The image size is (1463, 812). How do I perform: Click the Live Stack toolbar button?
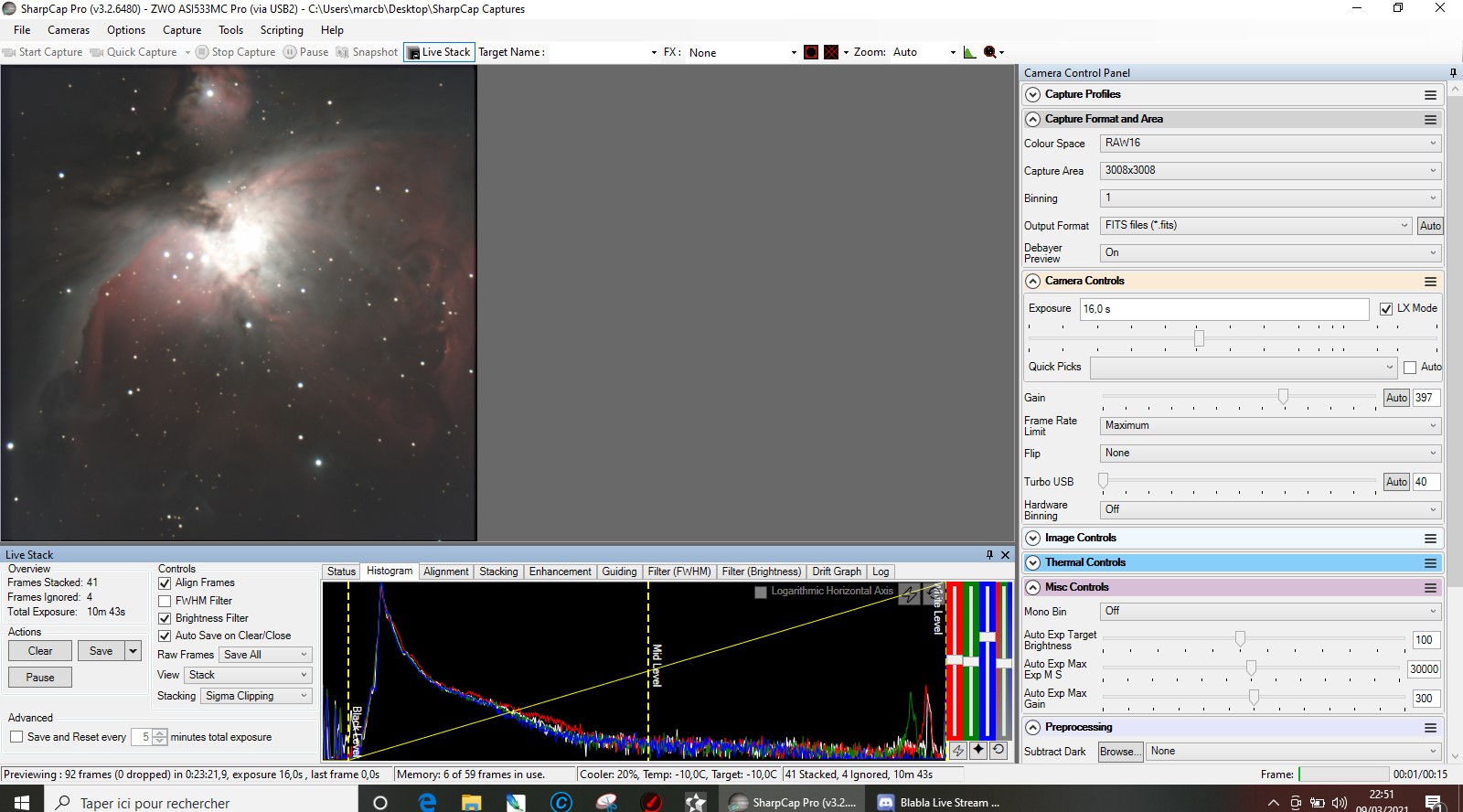coord(439,52)
